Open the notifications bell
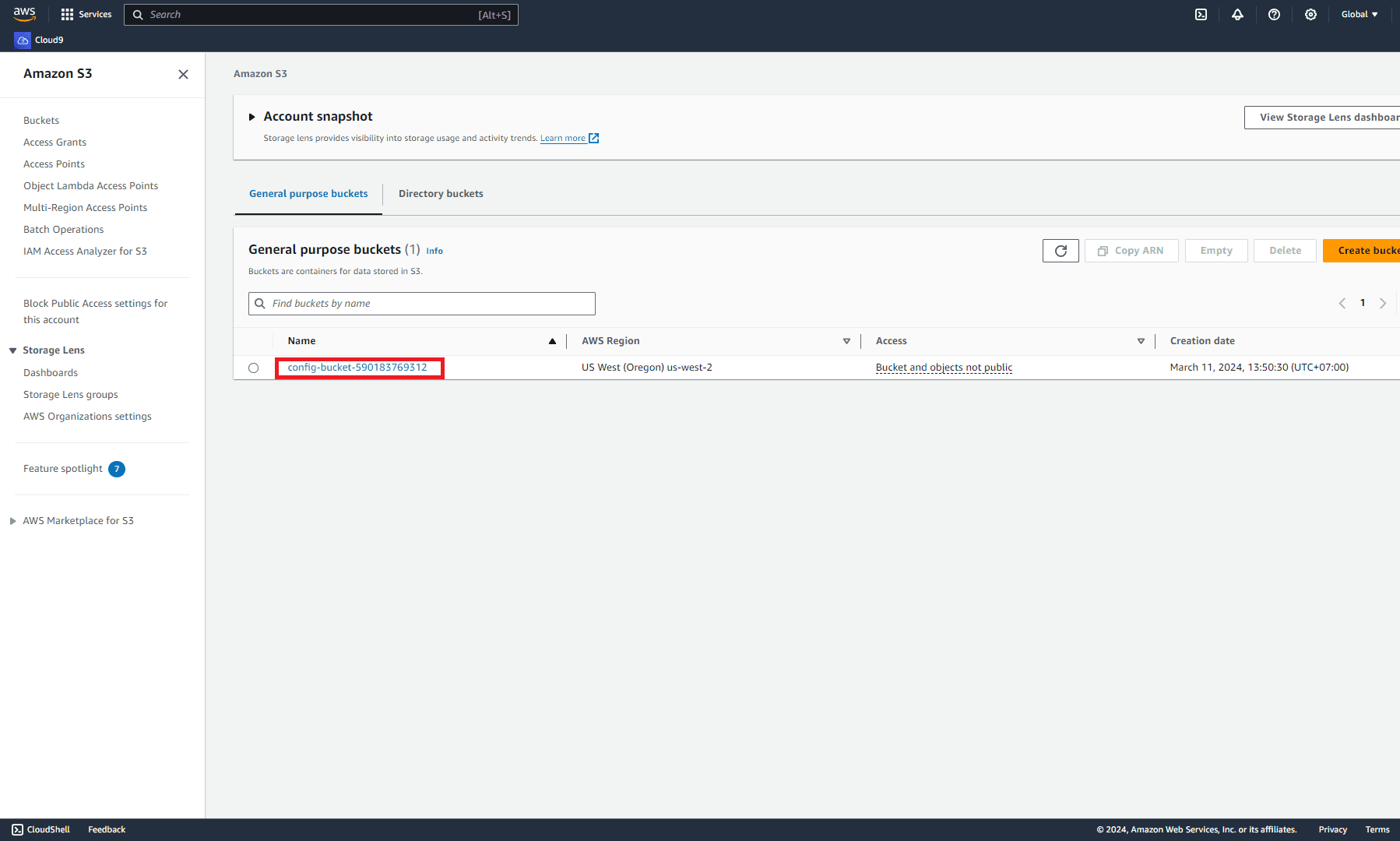 coord(1237,14)
